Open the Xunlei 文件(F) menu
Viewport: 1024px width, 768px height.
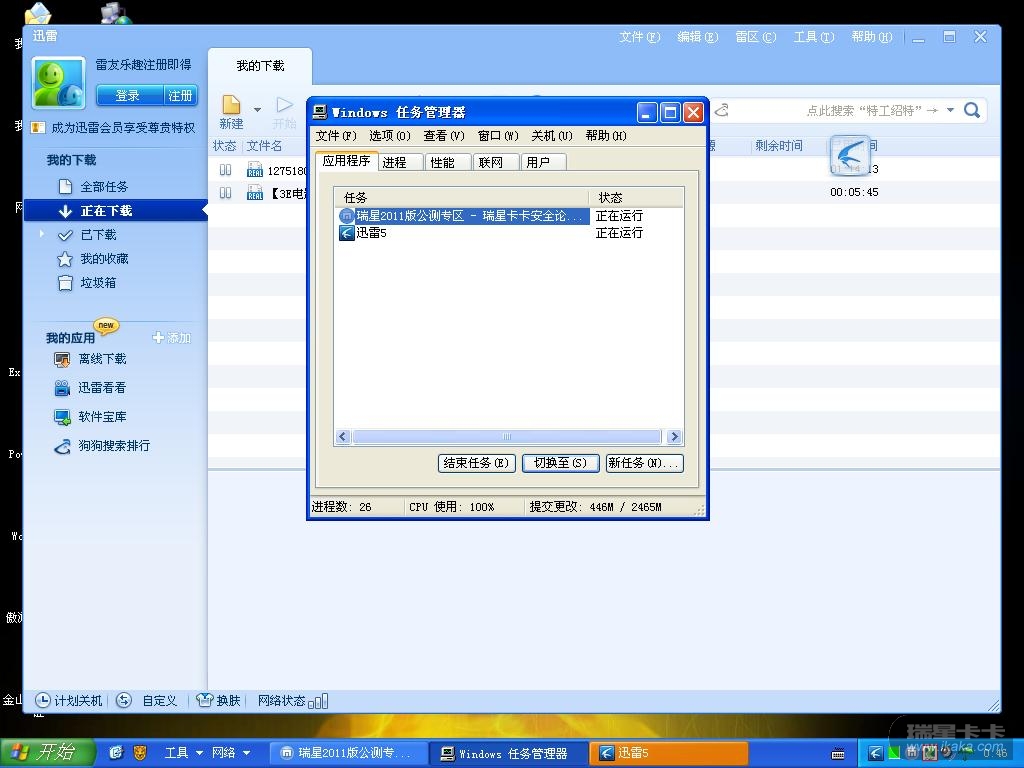pyautogui.click(x=640, y=37)
